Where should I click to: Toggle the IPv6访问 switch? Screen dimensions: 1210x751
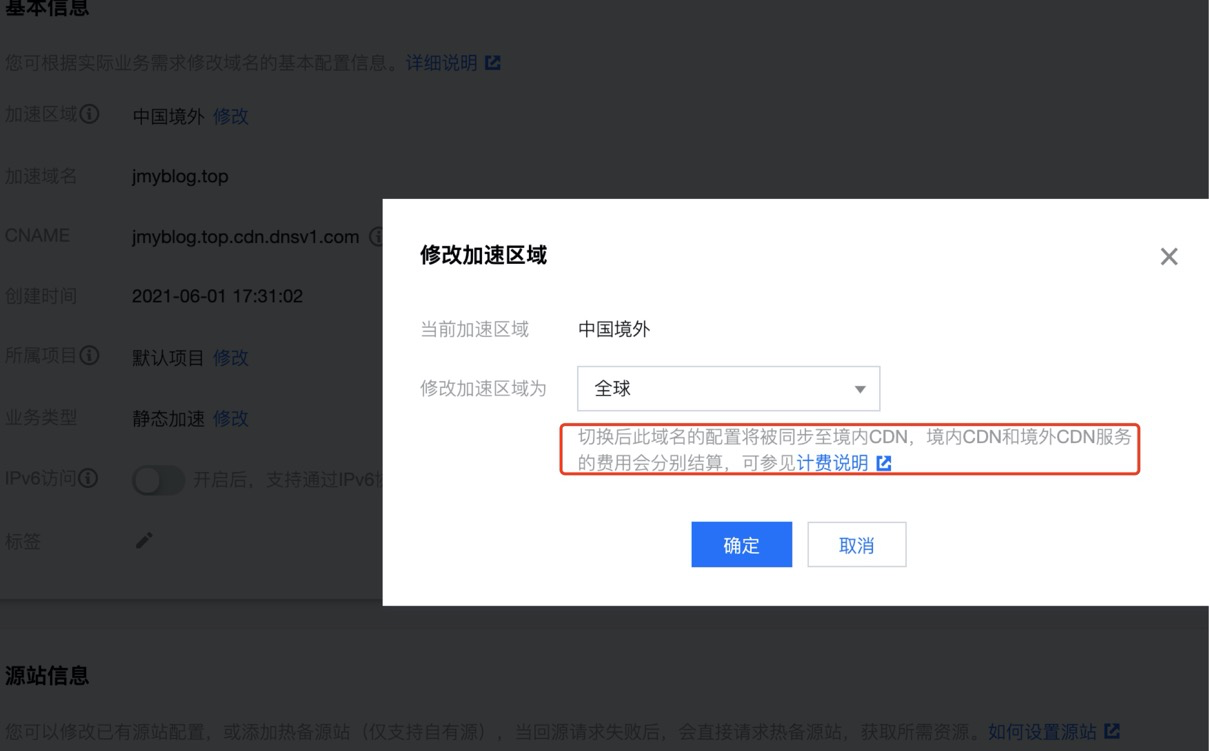[159, 480]
